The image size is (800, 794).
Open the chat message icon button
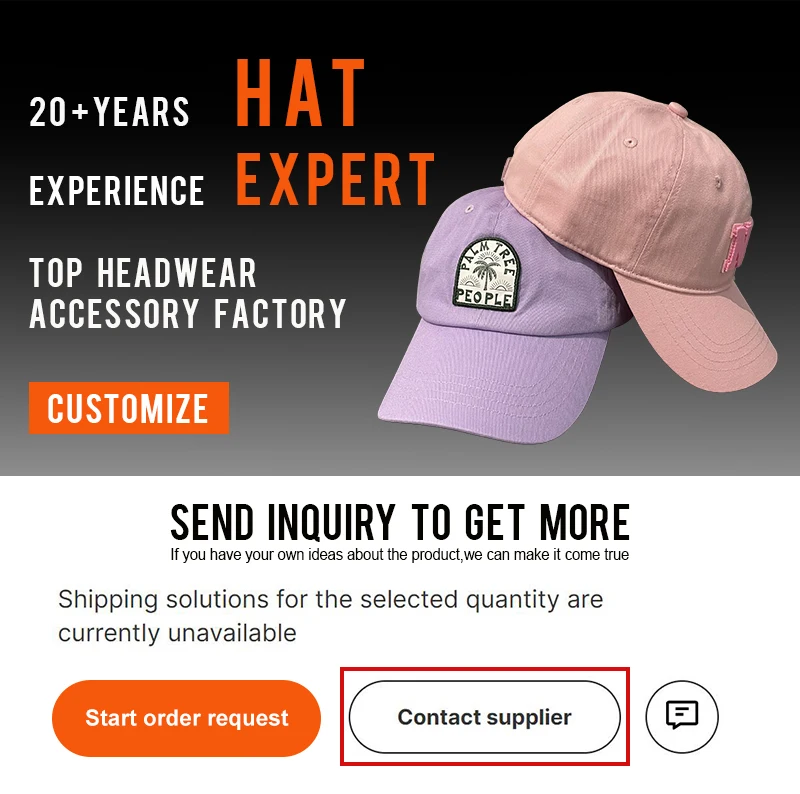[682, 716]
